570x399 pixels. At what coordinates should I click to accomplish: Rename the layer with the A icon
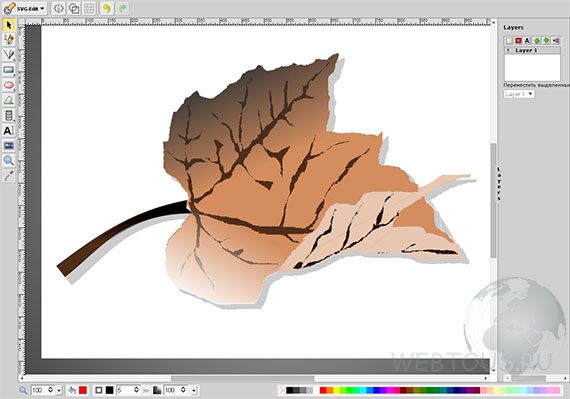(x=527, y=40)
